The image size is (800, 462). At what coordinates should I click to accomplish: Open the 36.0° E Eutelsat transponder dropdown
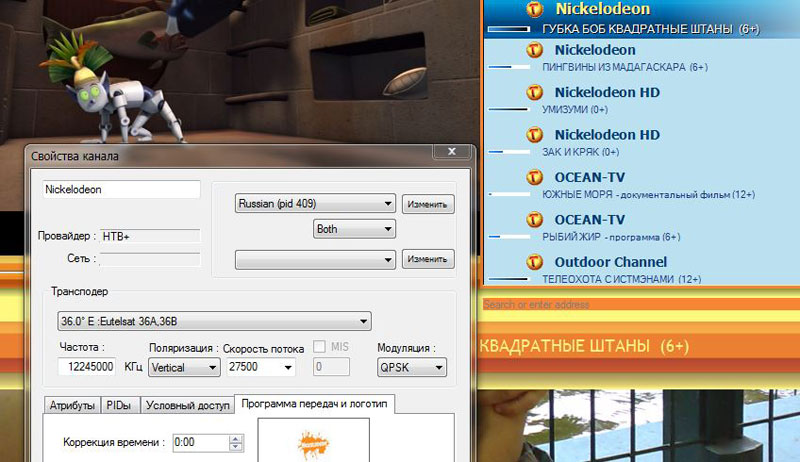(x=214, y=321)
